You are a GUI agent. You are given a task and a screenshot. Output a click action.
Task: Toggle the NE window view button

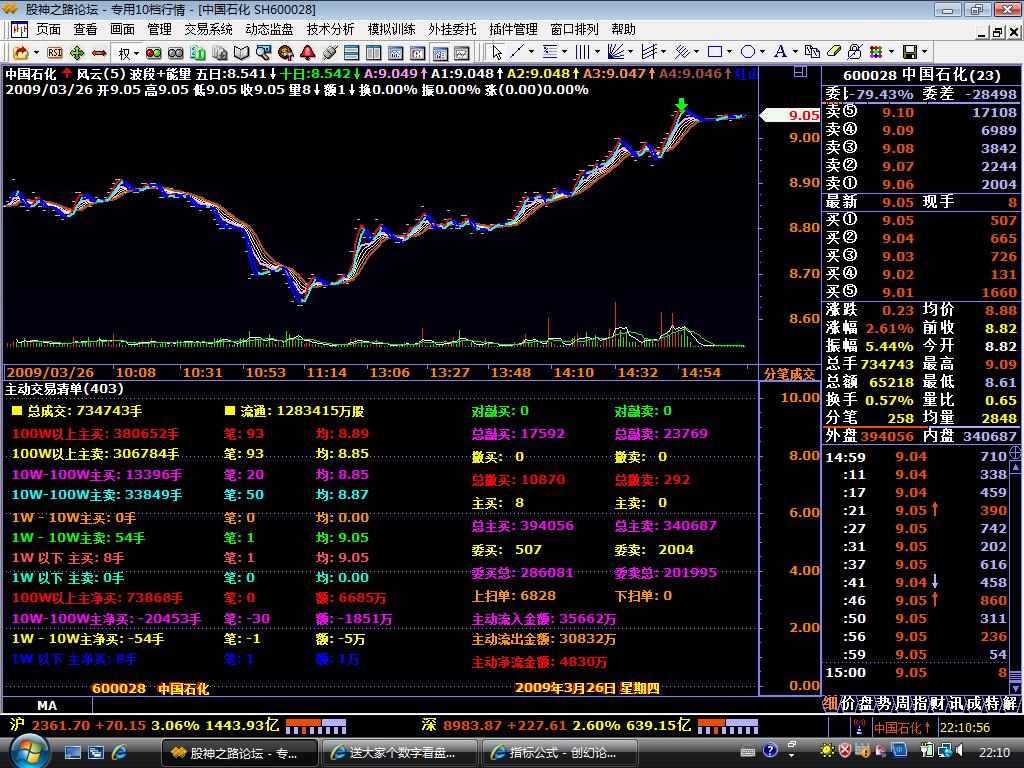[x=440, y=52]
